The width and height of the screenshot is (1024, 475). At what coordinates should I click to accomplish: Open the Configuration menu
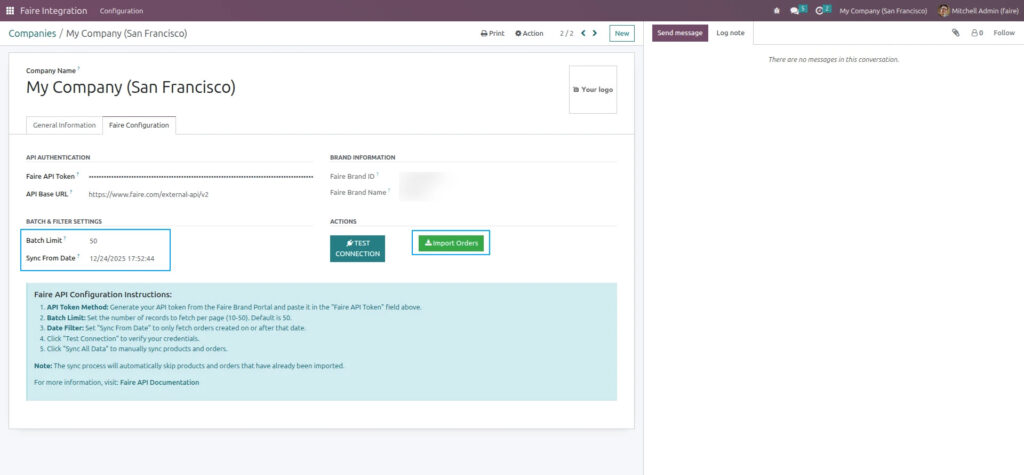[121, 10]
